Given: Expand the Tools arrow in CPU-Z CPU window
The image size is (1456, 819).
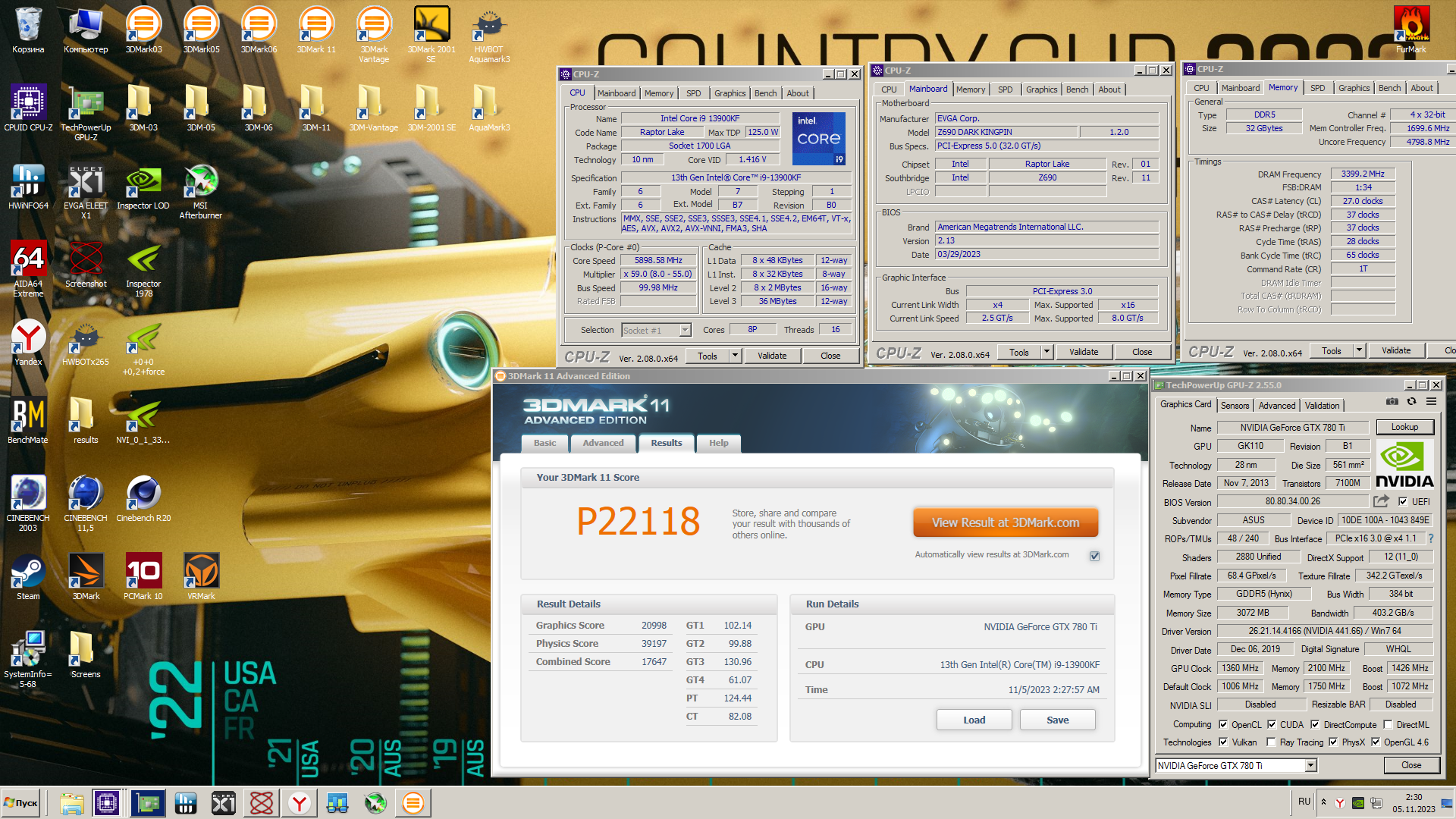Looking at the screenshot, I should pyautogui.click(x=734, y=356).
